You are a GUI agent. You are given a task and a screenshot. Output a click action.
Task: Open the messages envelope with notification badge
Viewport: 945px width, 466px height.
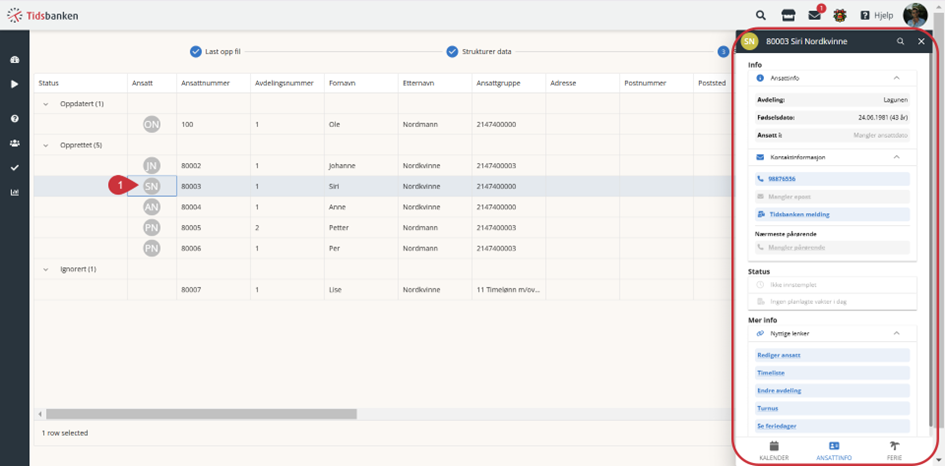pyautogui.click(x=815, y=15)
